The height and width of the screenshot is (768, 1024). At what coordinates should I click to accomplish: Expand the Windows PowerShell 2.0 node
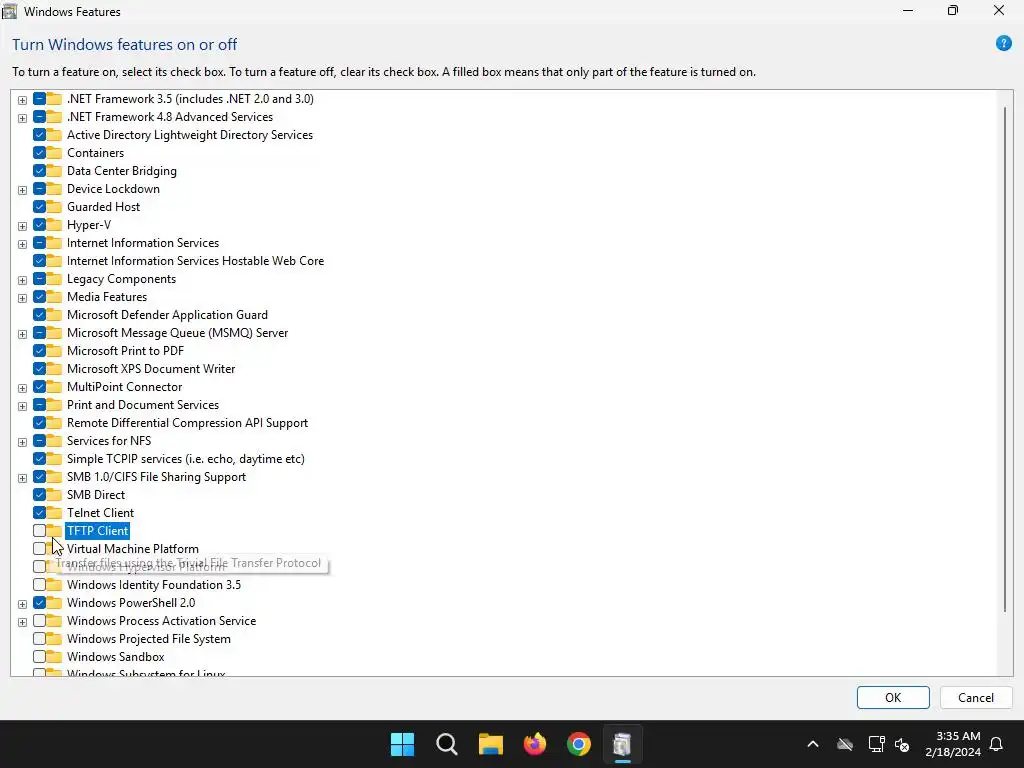tap(22, 604)
